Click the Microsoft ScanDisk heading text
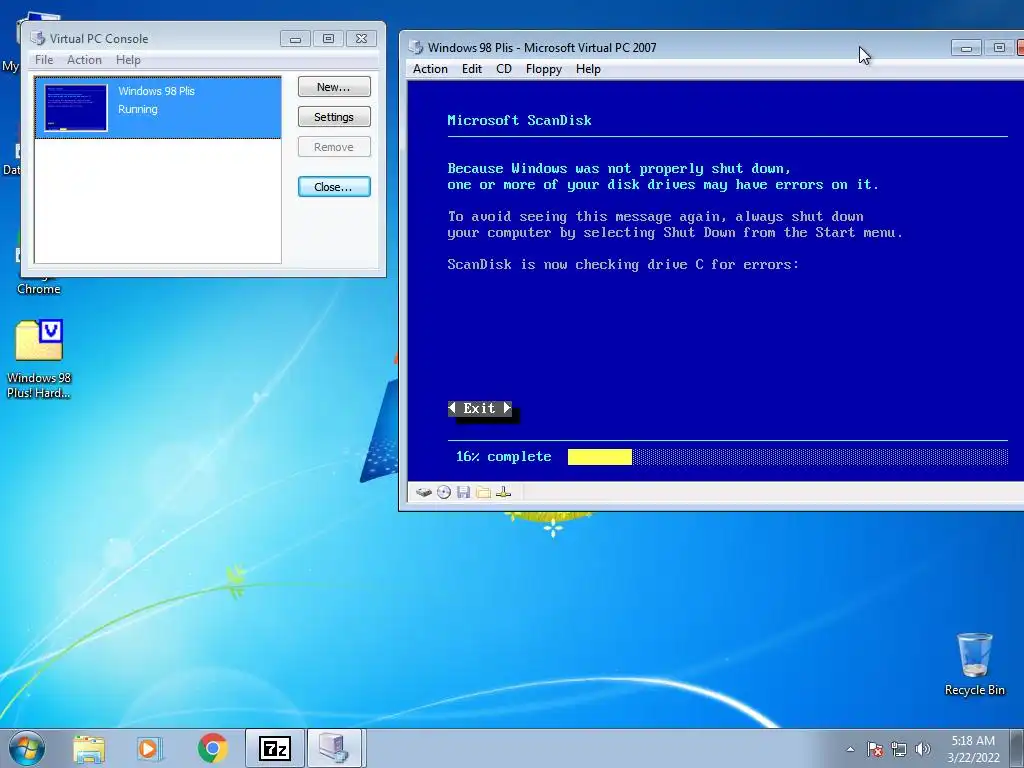Screen dimensions: 1024x768 (x=520, y=120)
